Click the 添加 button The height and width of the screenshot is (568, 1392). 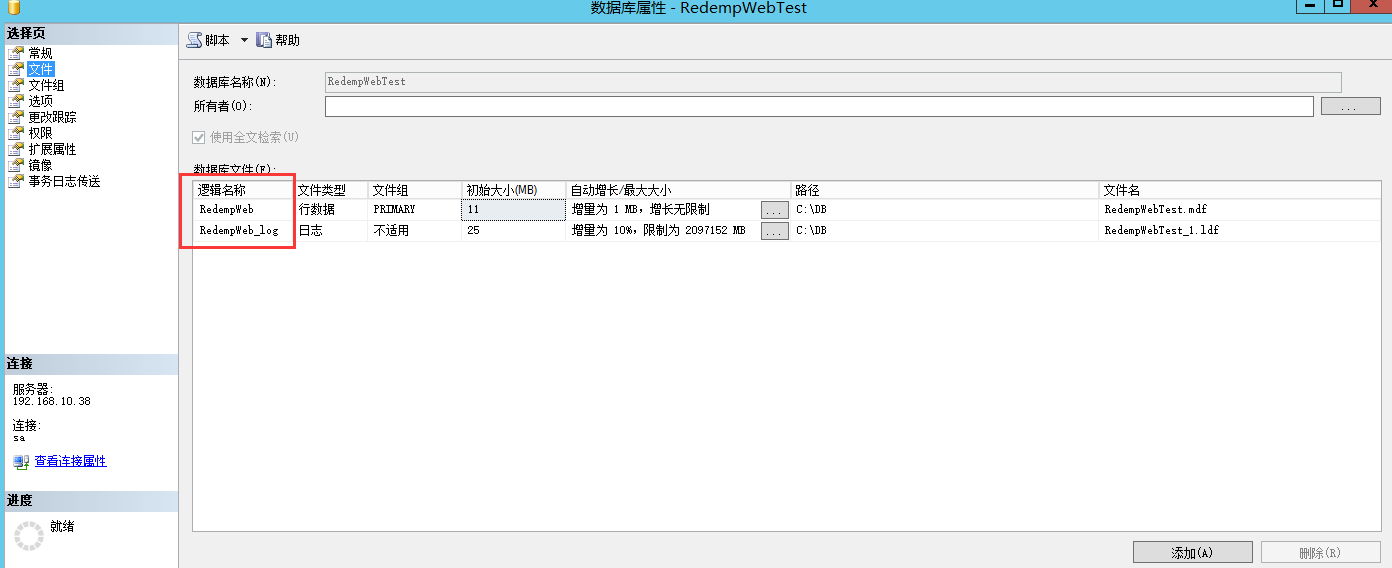(x=1192, y=552)
